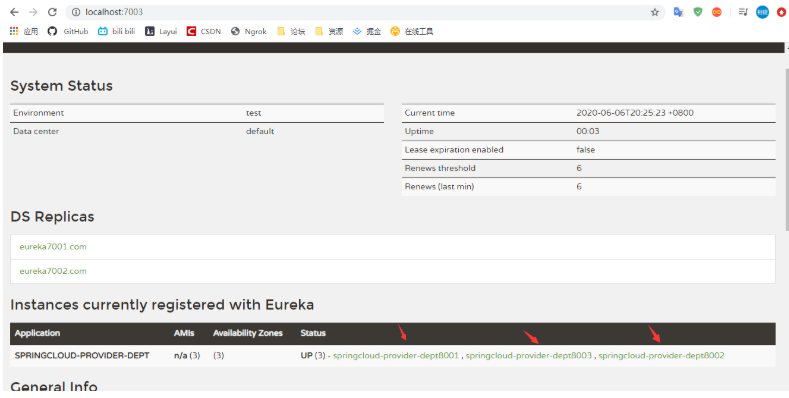The width and height of the screenshot is (789, 398).
Task: Open the media control playlist icon
Action: (743, 12)
